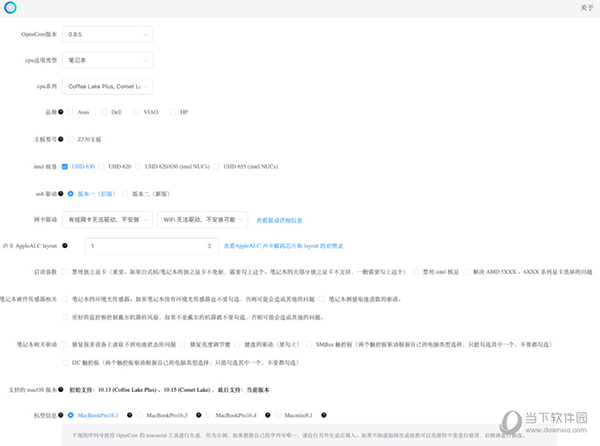Click the info icon beside 主板型号
This screenshot has height=446, width=600.
pos(61,139)
